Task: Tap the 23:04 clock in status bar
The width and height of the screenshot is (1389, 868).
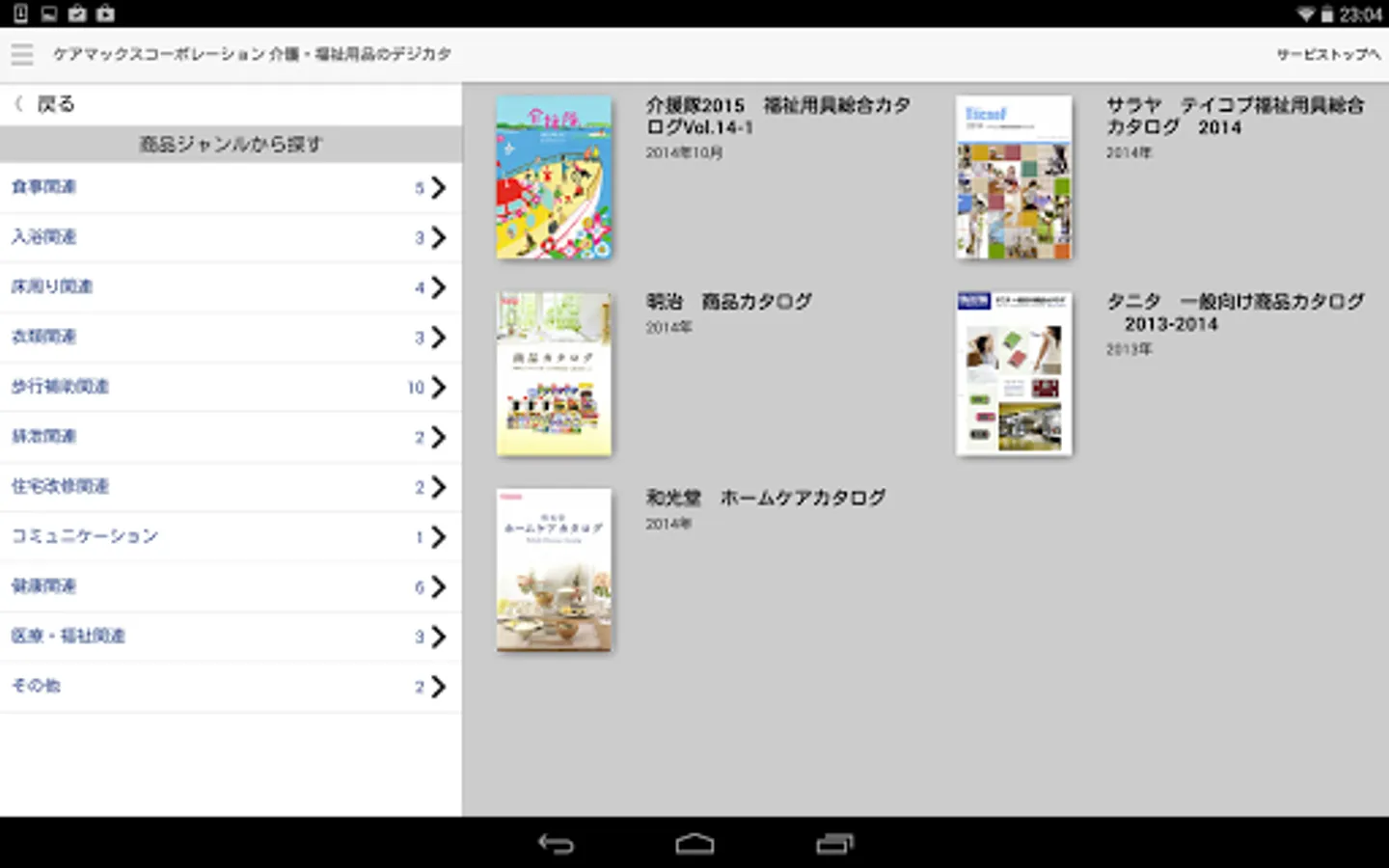Action: click(x=1360, y=14)
